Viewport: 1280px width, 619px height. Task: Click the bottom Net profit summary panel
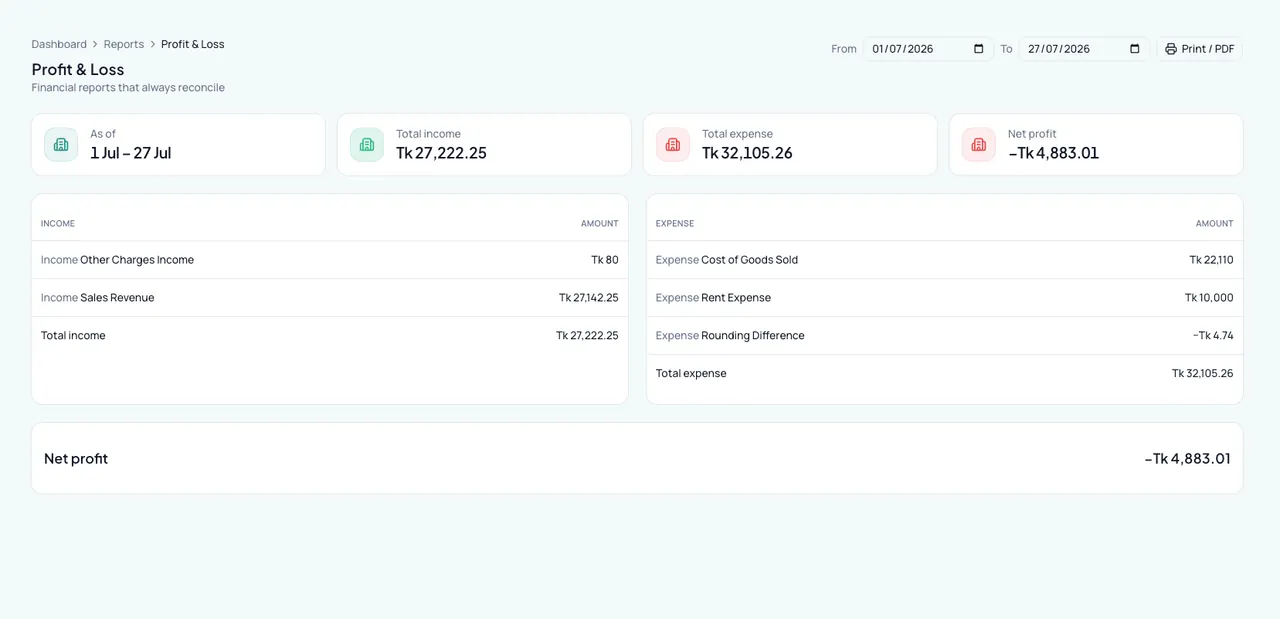pyautogui.click(x=637, y=458)
